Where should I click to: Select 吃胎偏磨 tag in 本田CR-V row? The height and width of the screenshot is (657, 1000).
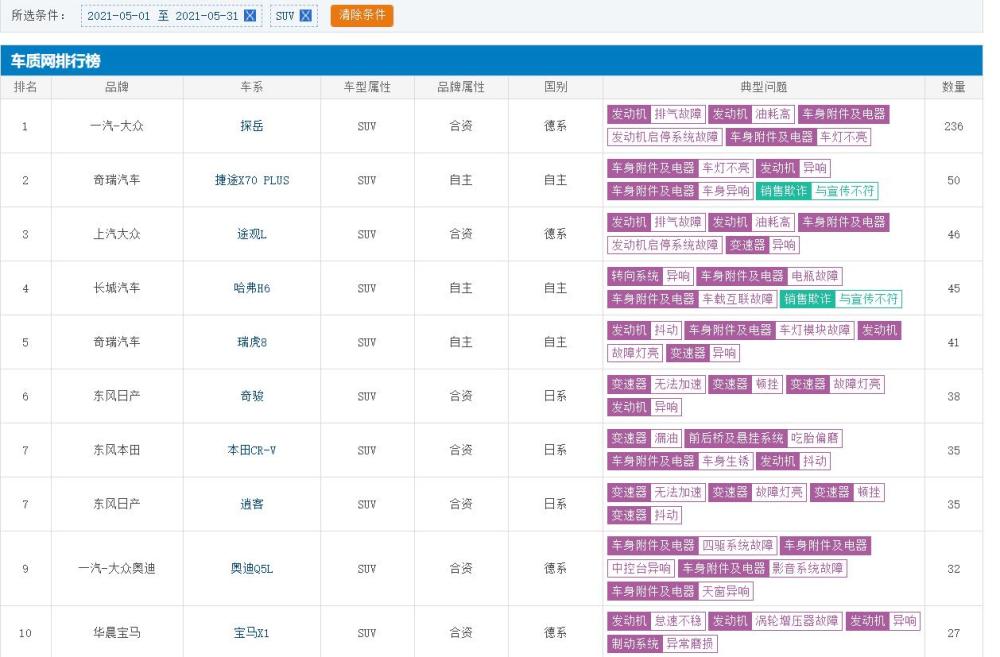pos(764,438)
